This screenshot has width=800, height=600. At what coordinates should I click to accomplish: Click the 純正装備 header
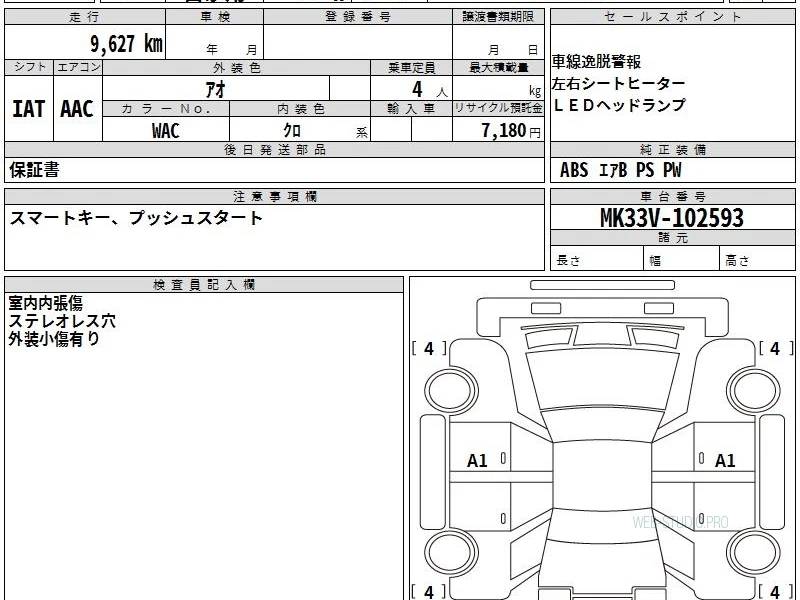coord(672,149)
